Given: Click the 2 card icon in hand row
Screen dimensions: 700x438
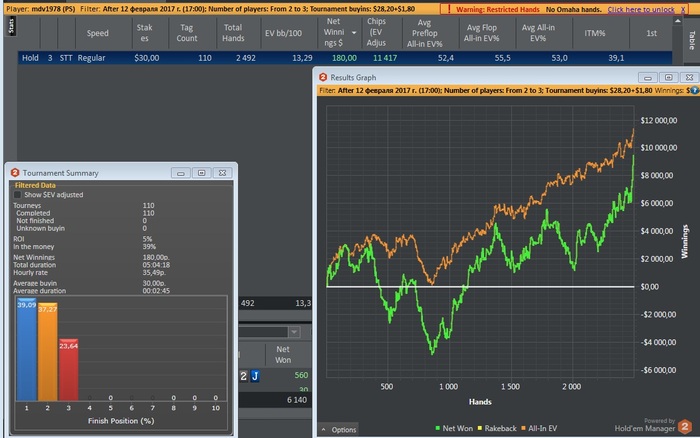Looking at the screenshot, I should [243, 376].
